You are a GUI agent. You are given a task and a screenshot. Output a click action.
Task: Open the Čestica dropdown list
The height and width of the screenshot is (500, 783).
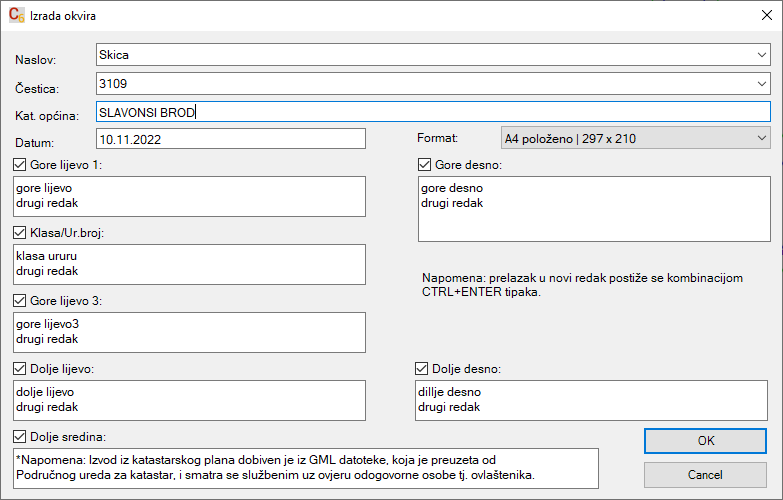(x=761, y=84)
